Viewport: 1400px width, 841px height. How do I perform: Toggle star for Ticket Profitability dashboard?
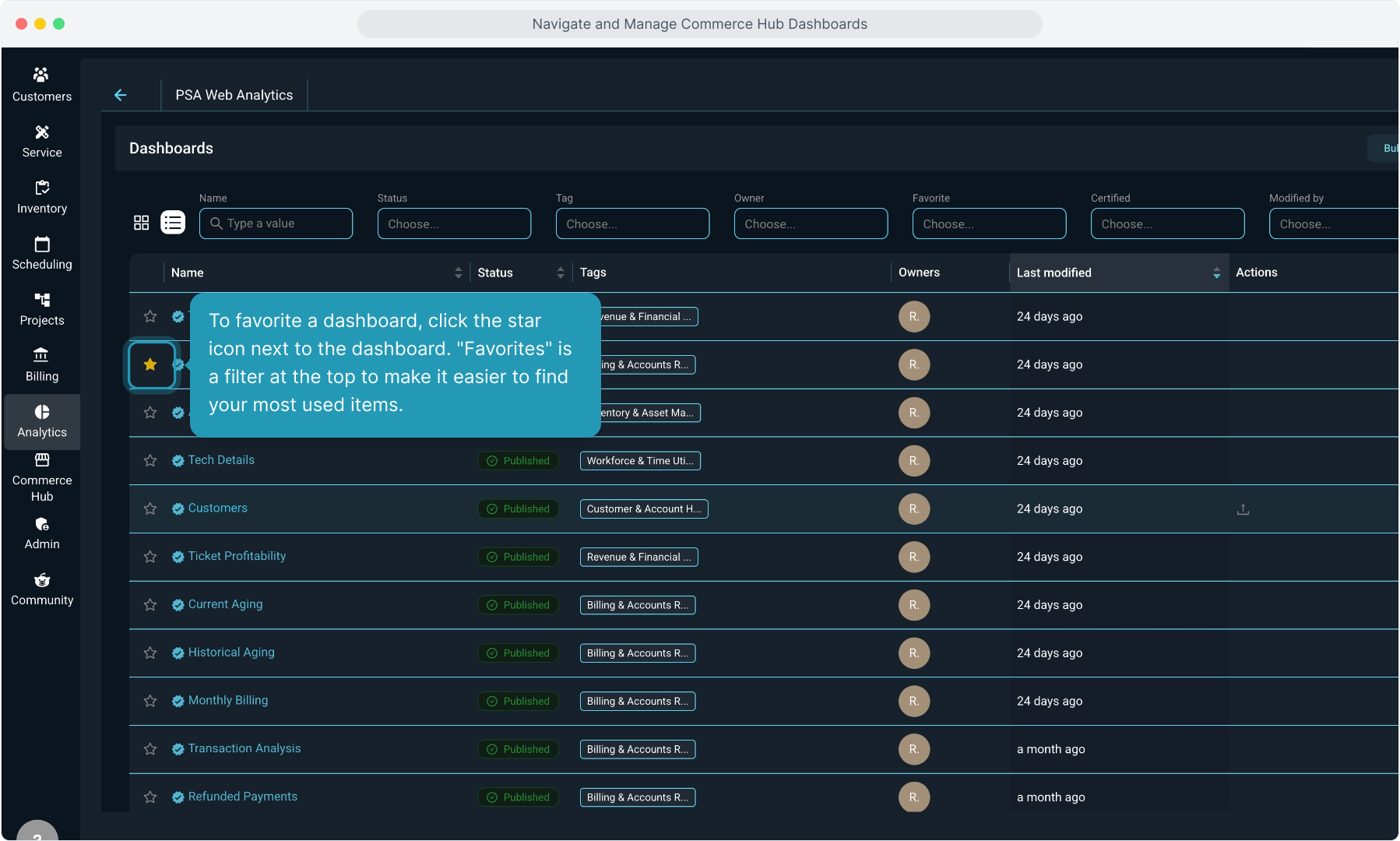(x=150, y=557)
